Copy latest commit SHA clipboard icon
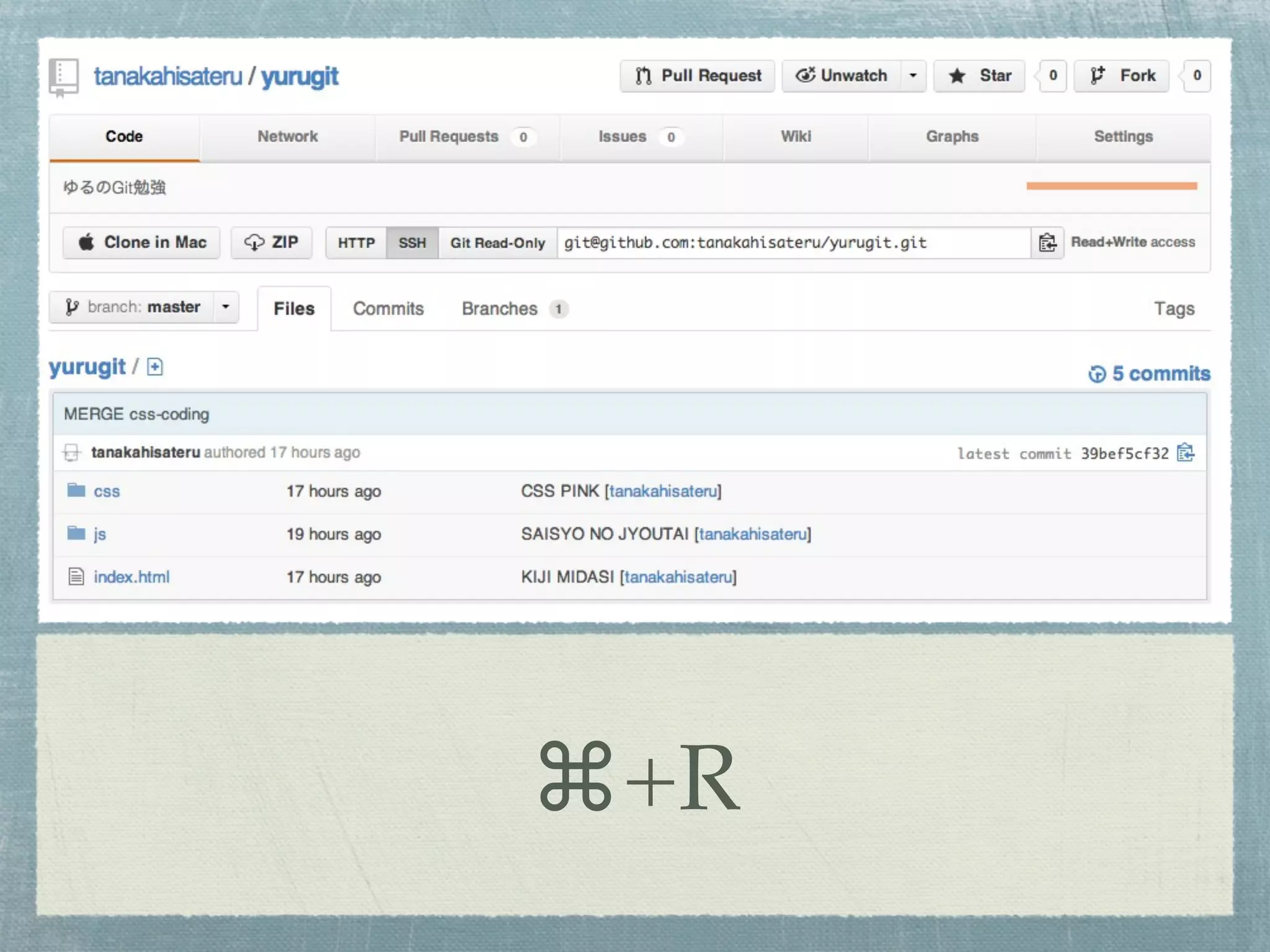Image resolution: width=1270 pixels, height=952 pixels. pos(1185,453)
